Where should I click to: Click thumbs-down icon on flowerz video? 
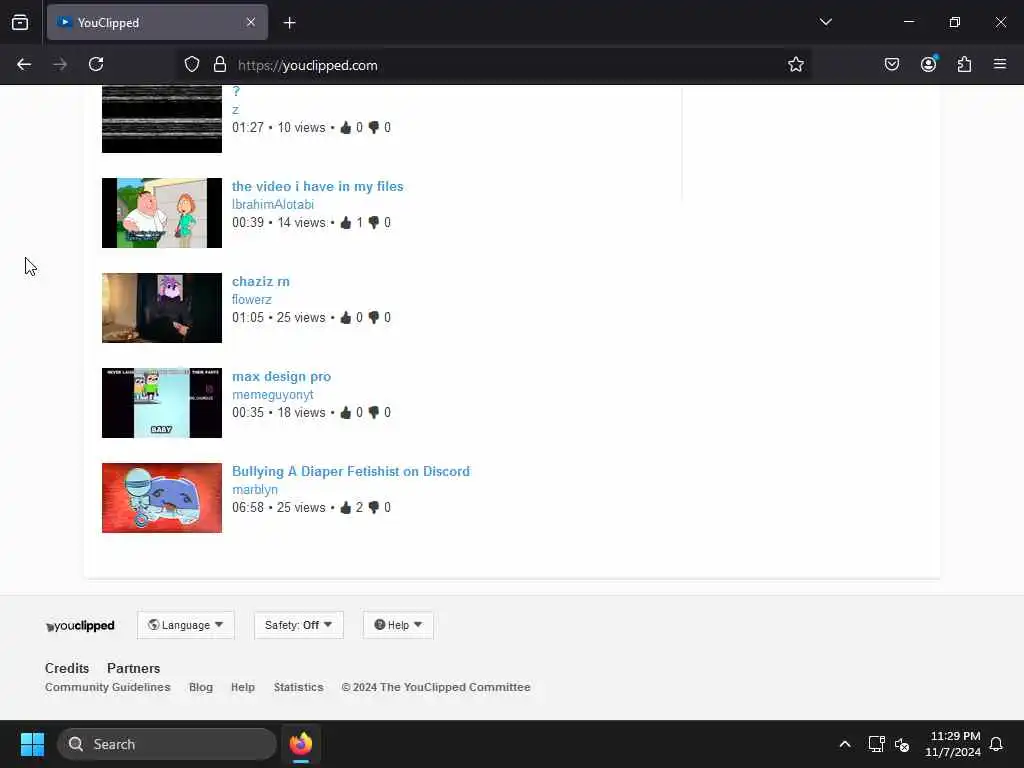[374, 317]
